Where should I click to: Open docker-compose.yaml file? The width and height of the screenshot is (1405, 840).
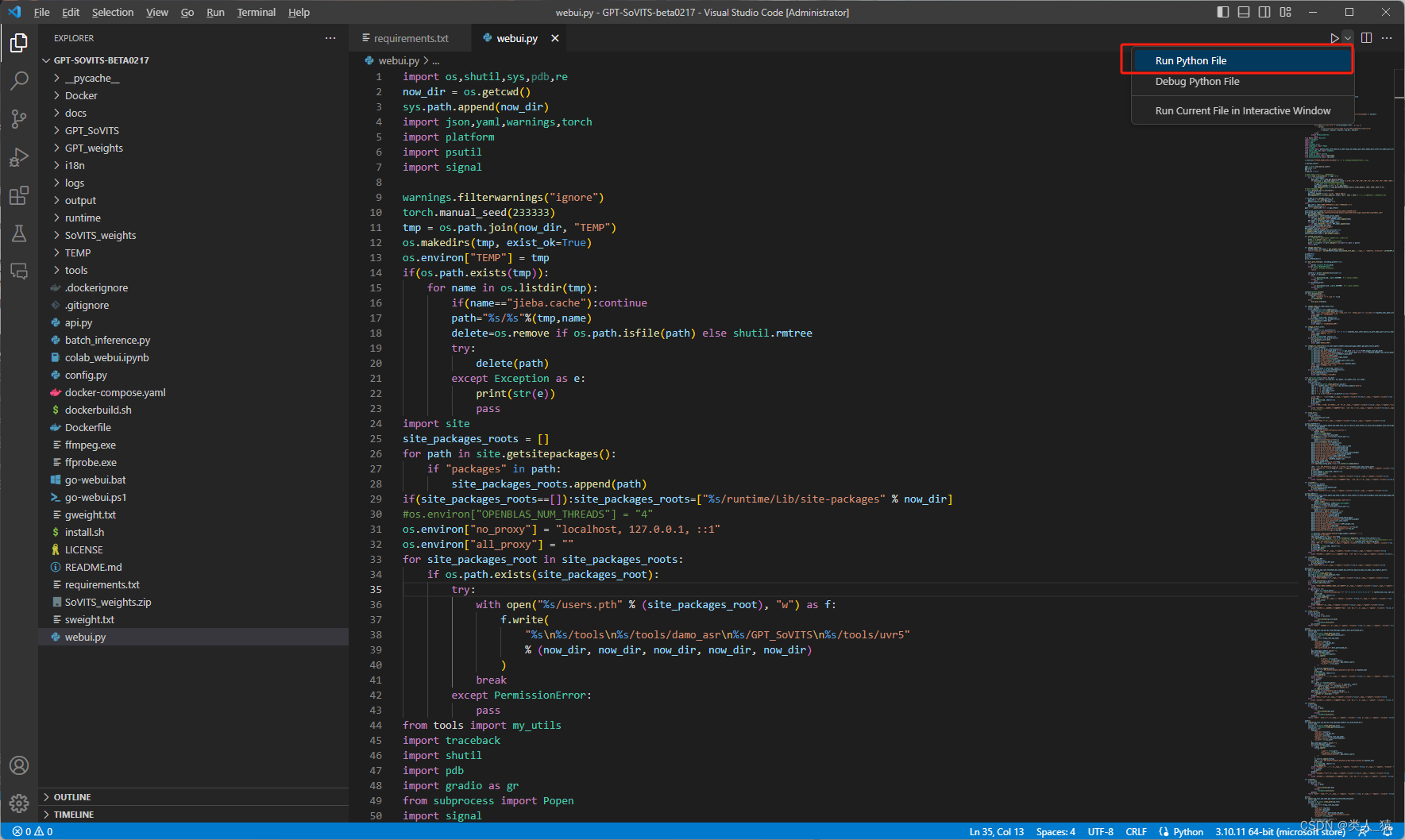[x=195, y=392]
